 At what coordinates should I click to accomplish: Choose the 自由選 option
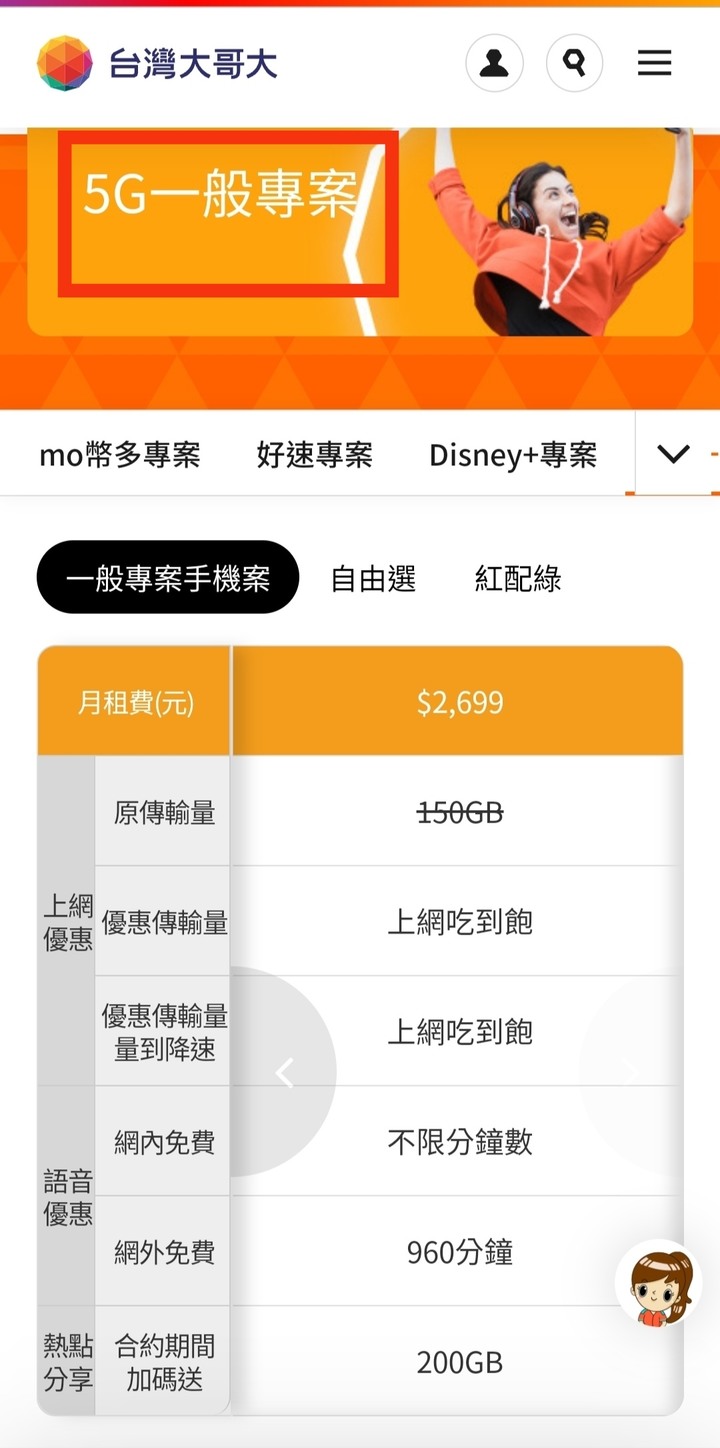tap(373, 578)
